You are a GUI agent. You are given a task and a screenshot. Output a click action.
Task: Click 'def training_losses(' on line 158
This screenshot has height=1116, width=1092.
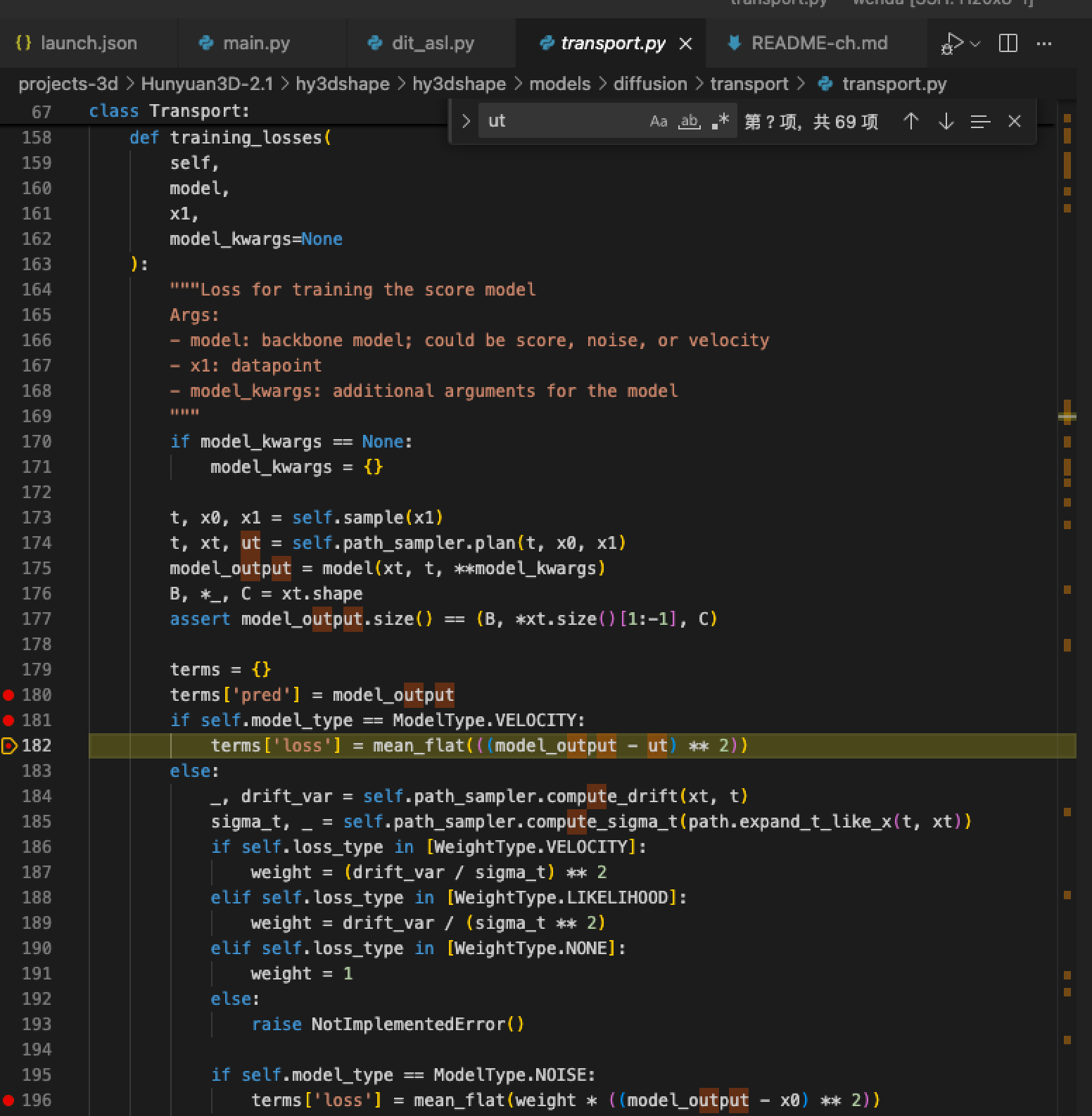point(230,138)
